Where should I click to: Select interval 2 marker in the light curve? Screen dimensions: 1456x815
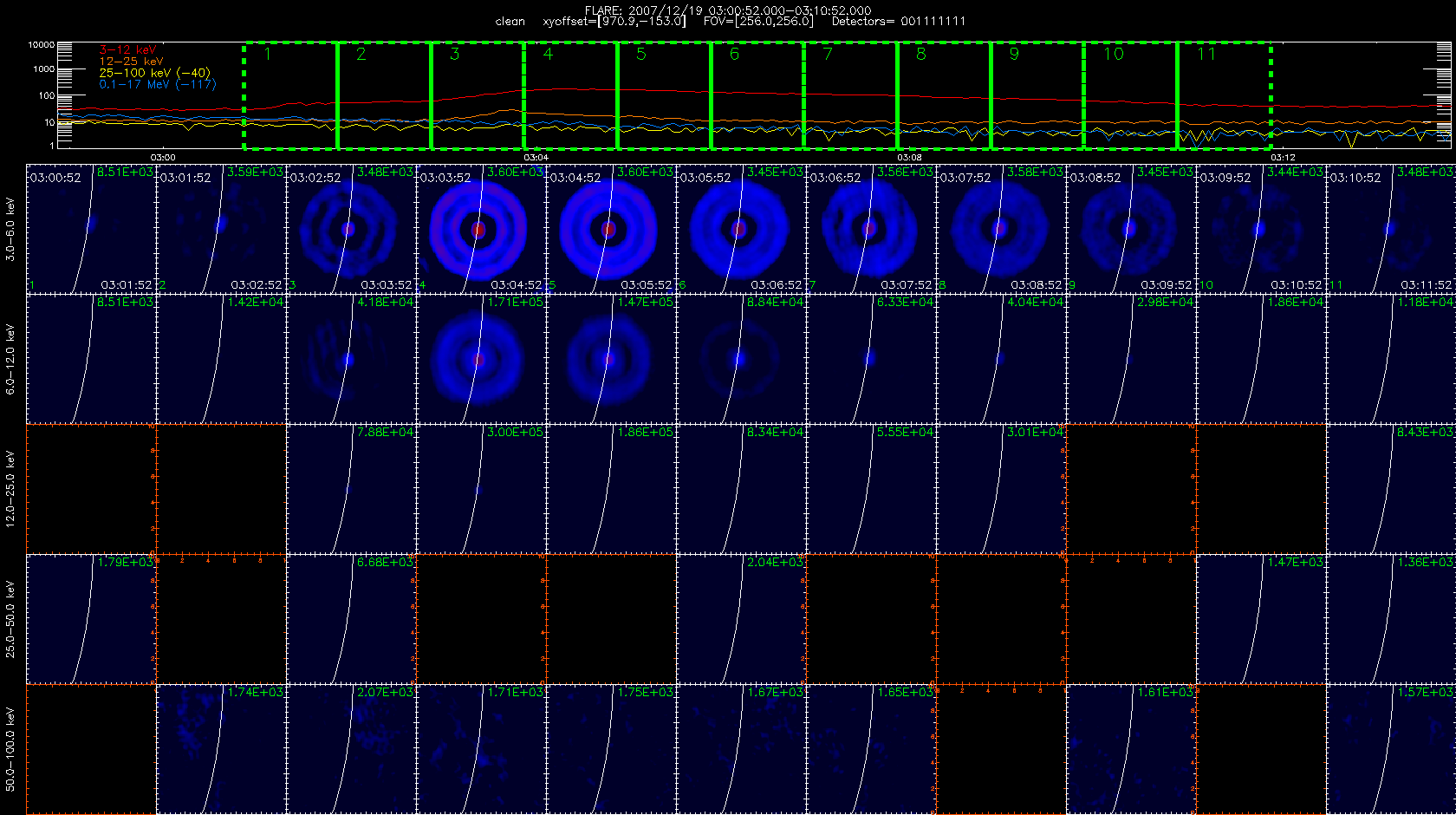tap(361, 54)
